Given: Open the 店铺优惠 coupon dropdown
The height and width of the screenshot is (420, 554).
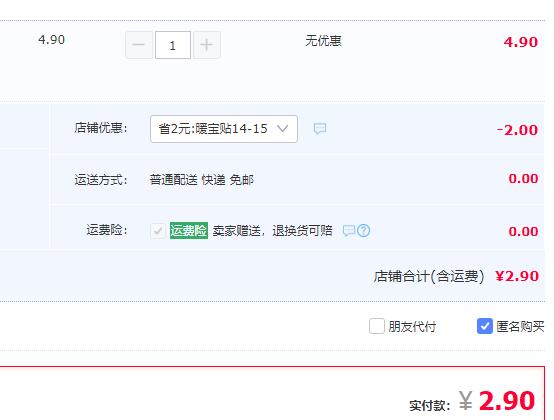Looking at the screenshot, I should [224, 129].
